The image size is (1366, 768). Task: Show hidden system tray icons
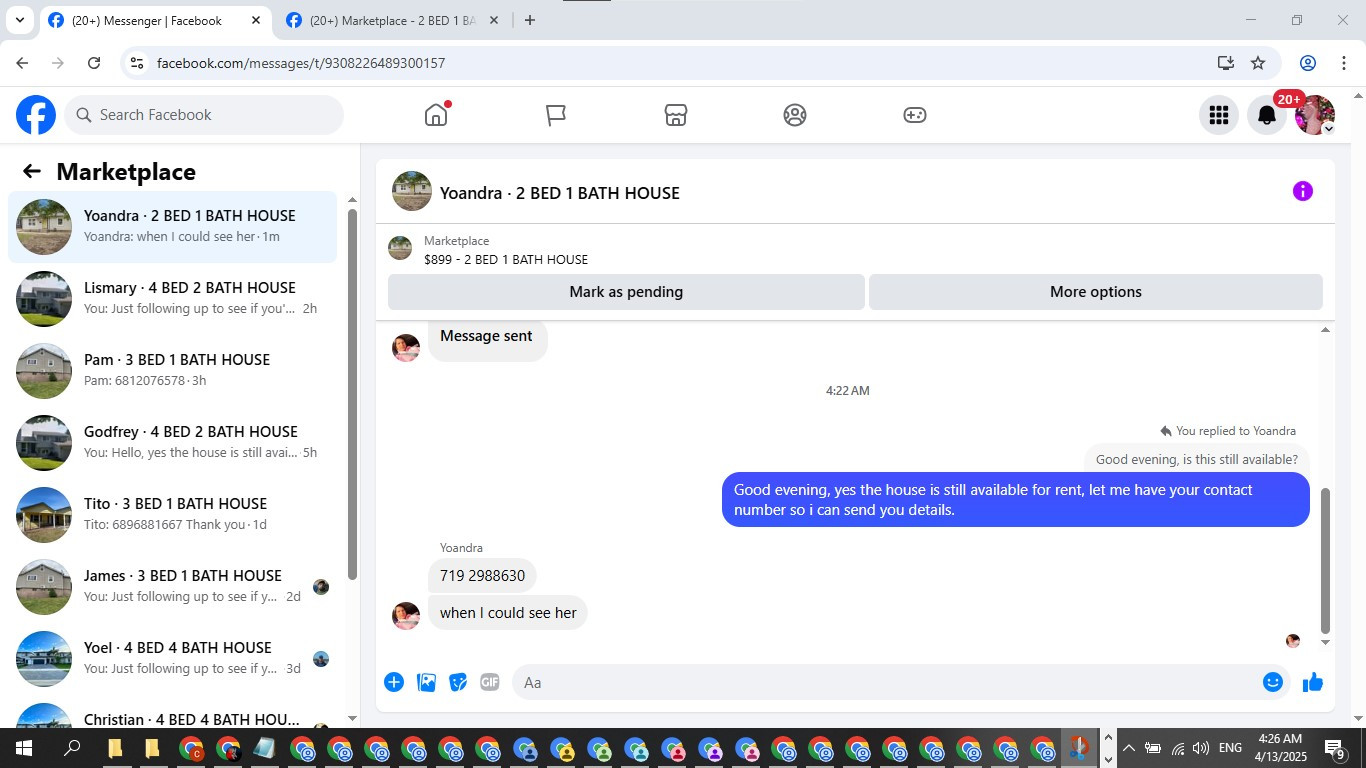click(1129, 748)
